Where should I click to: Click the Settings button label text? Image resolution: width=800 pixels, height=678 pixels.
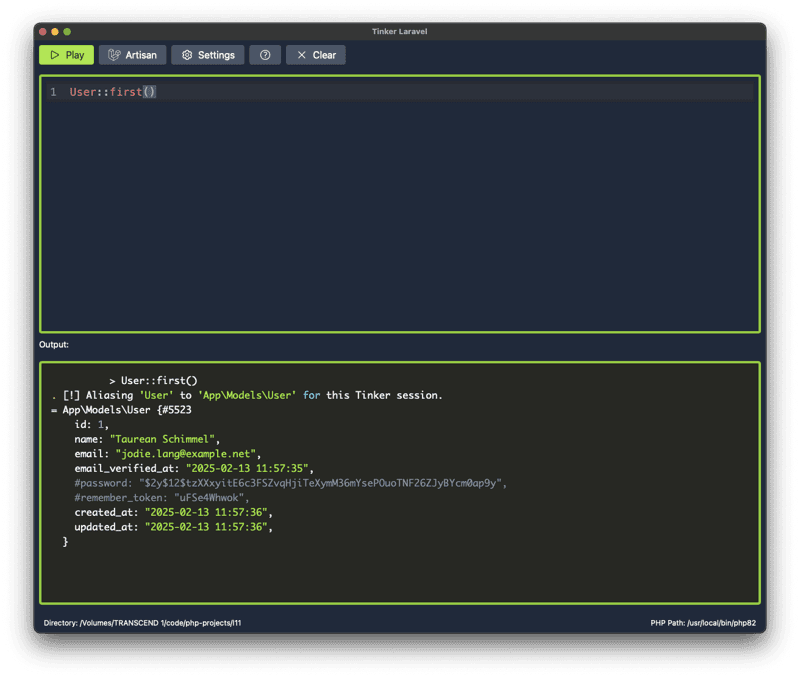(216, 55)
